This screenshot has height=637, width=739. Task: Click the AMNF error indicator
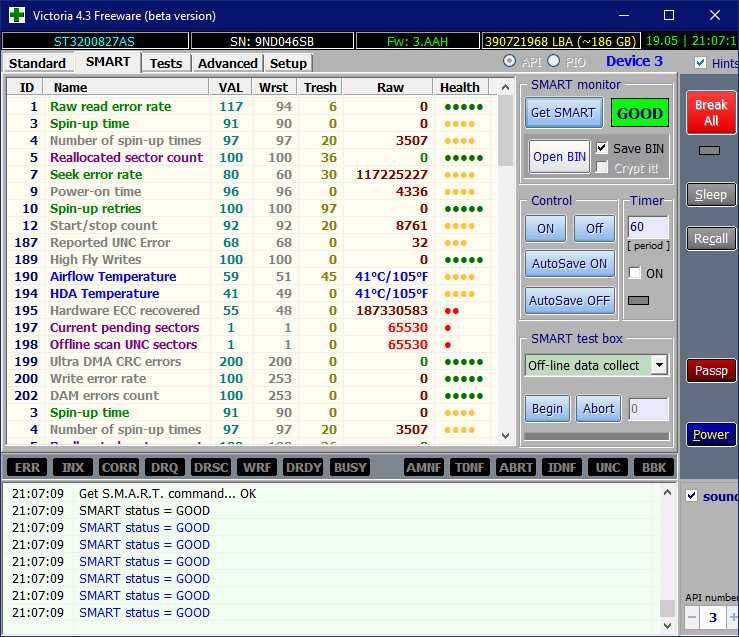coord(424,467)
